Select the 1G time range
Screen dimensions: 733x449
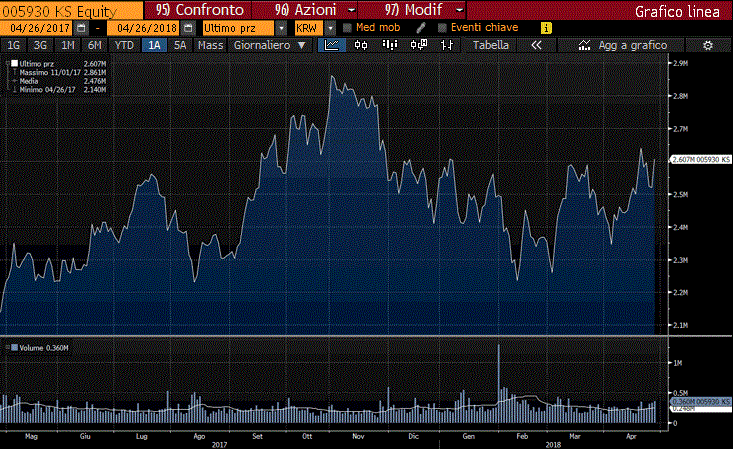coord(14,45)
